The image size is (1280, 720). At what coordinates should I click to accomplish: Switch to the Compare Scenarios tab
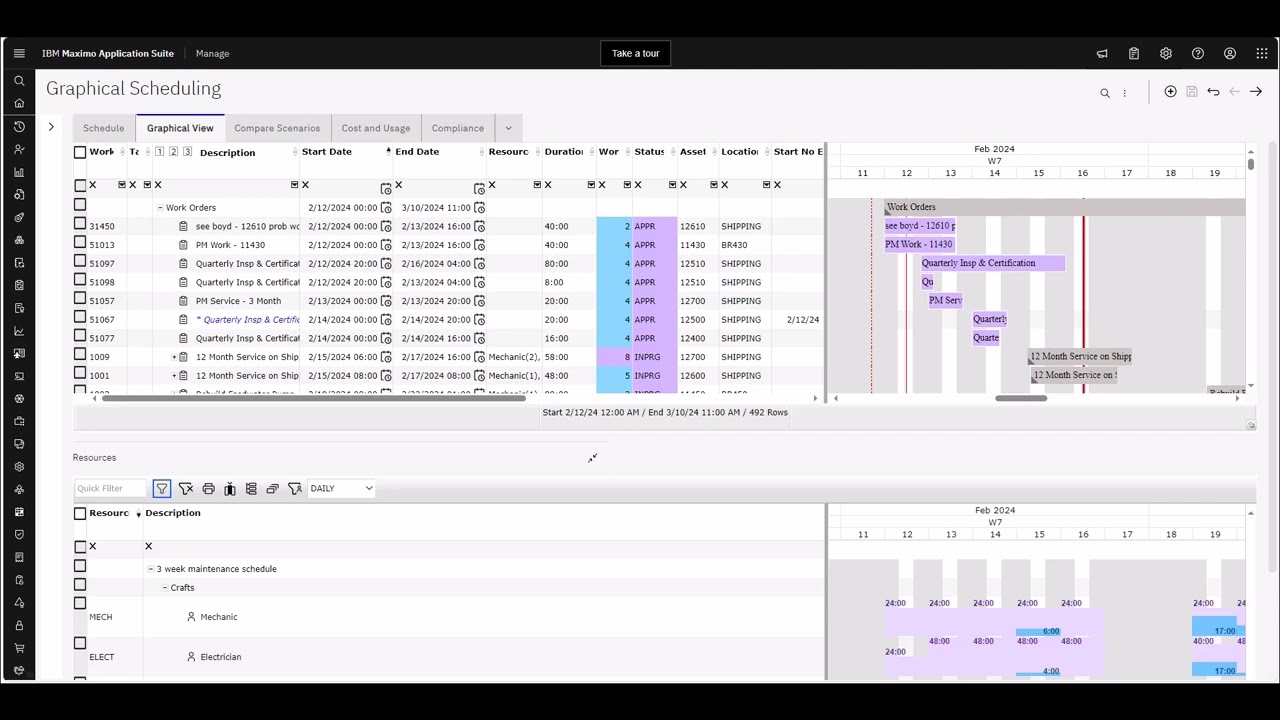[277, 128]
